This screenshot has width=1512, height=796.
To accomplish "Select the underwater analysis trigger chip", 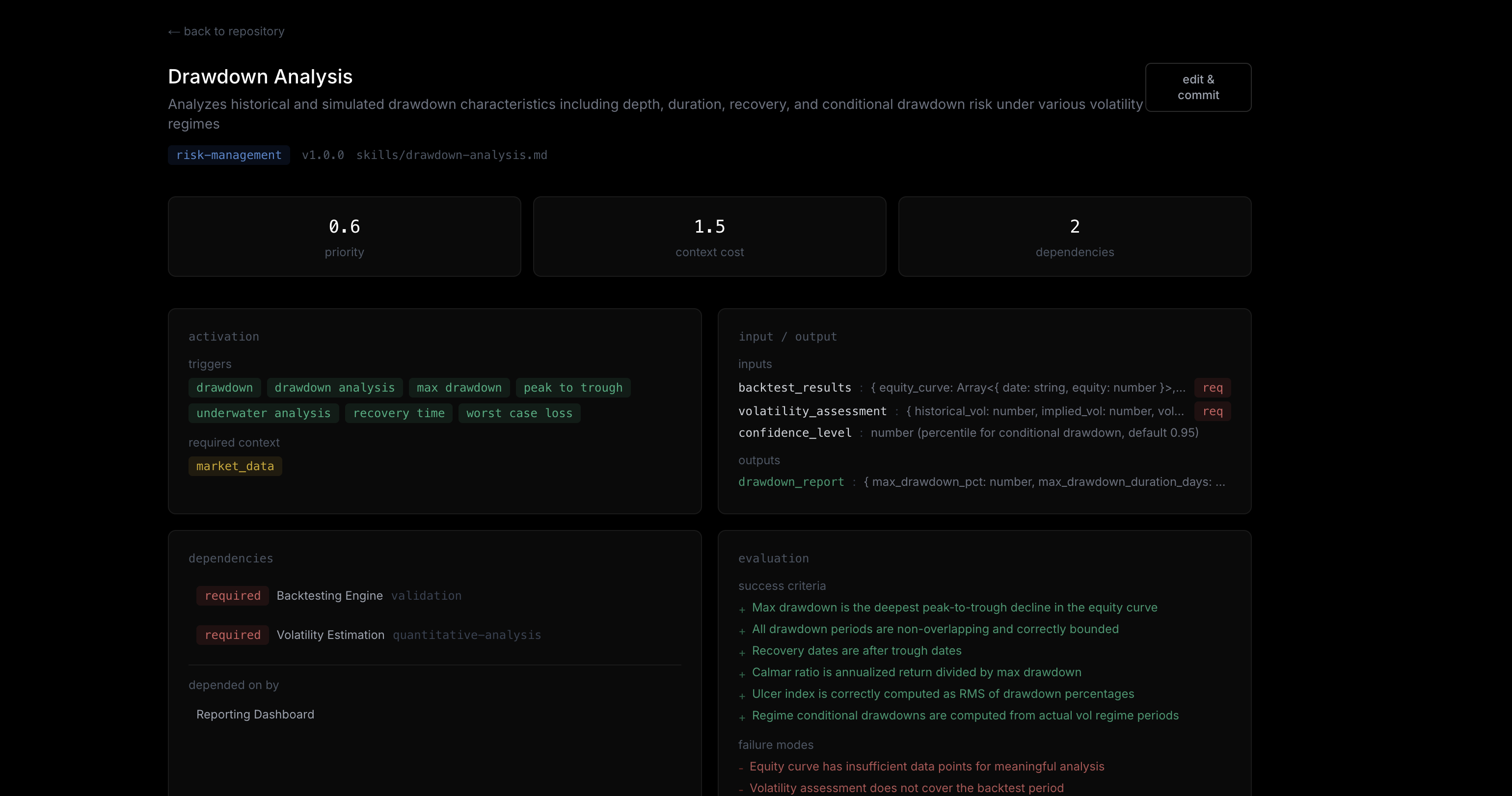I will point(263,414).
